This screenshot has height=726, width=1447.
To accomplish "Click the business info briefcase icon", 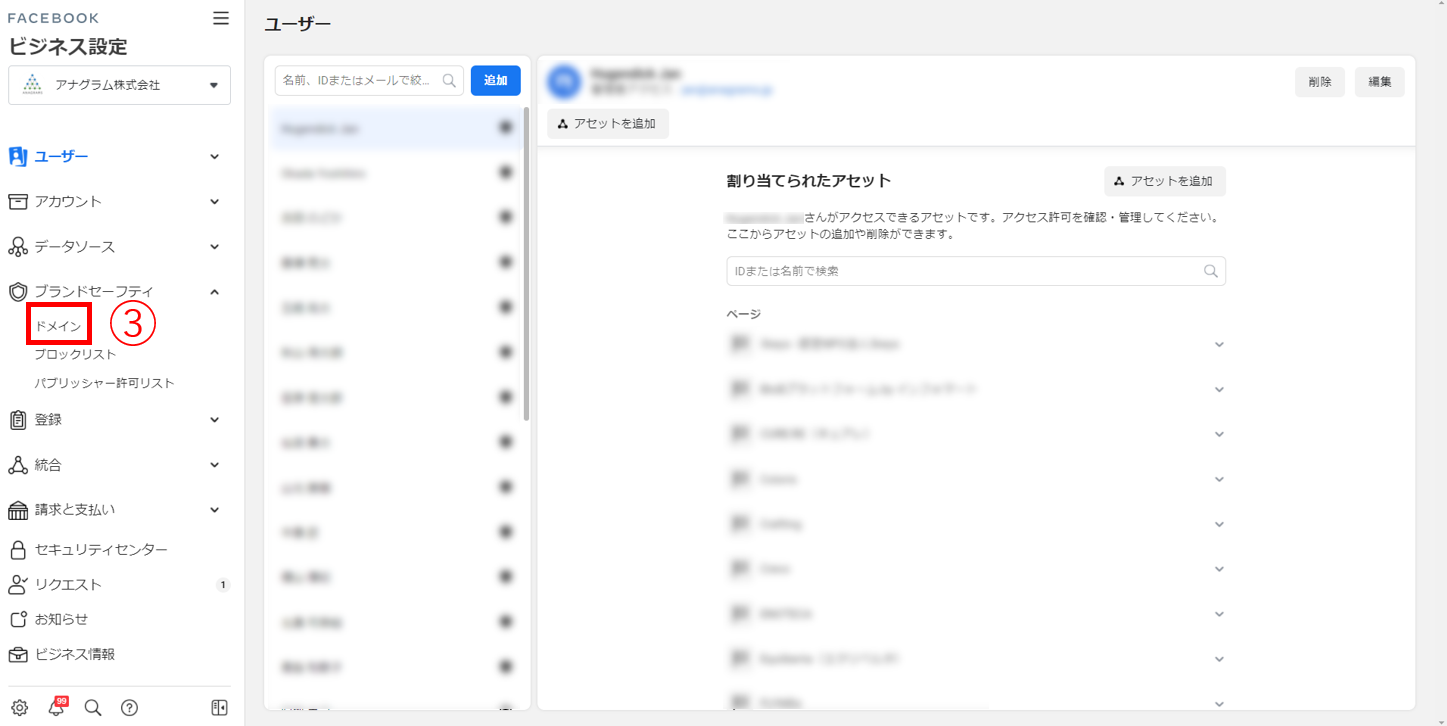I will [17, 655].
